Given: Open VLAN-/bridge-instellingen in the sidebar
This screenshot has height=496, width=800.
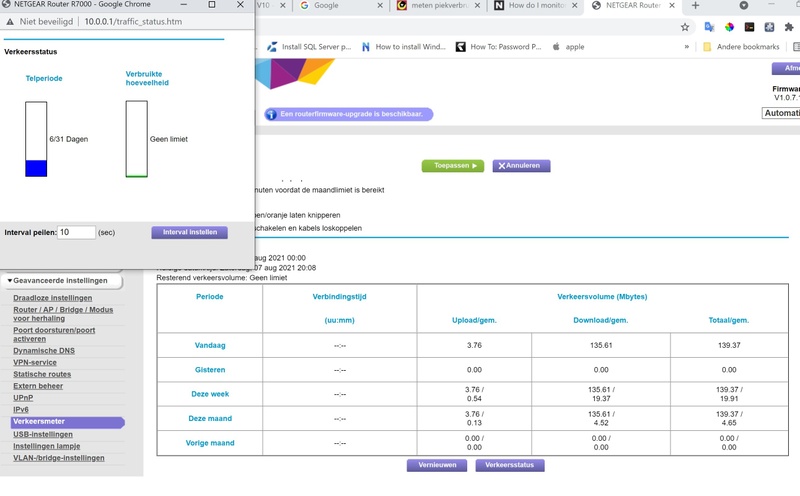Looking at the screenshot, I should click(59, 458).
